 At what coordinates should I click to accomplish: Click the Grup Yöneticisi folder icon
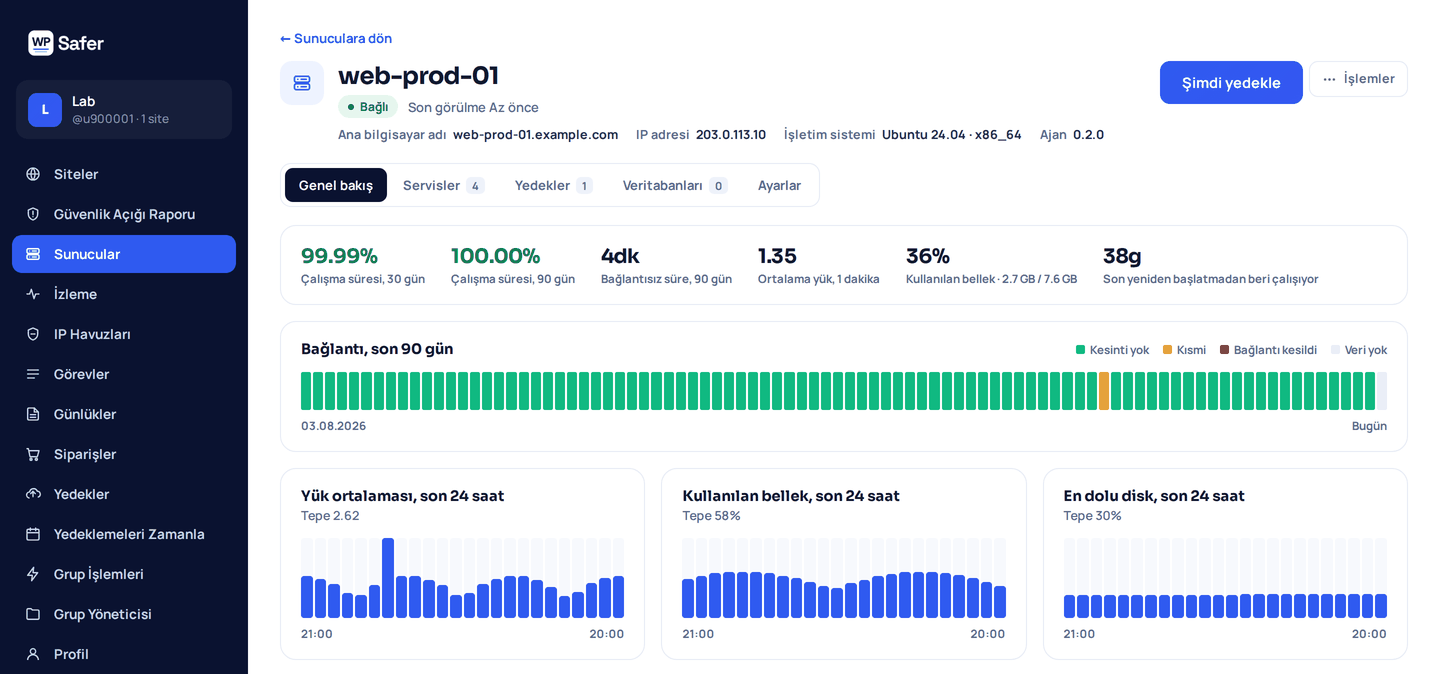(x=33, y=614)
